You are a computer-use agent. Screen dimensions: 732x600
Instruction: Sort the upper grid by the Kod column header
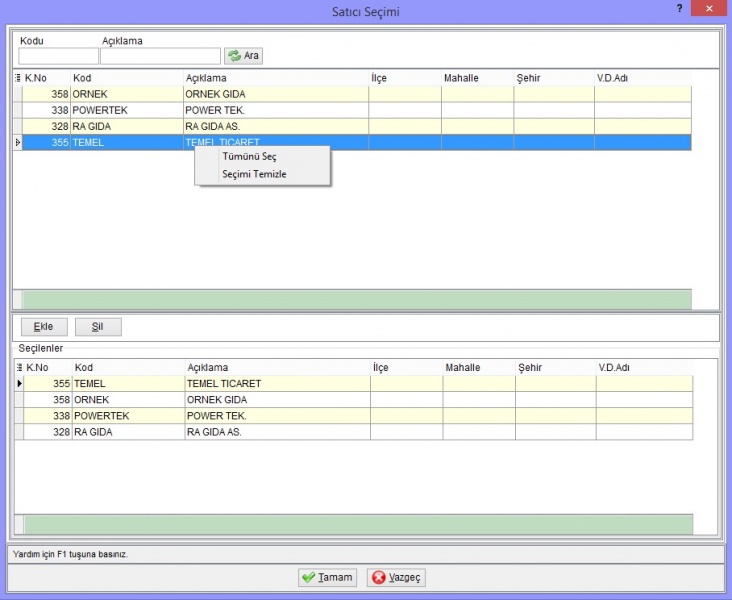[127, 78]
